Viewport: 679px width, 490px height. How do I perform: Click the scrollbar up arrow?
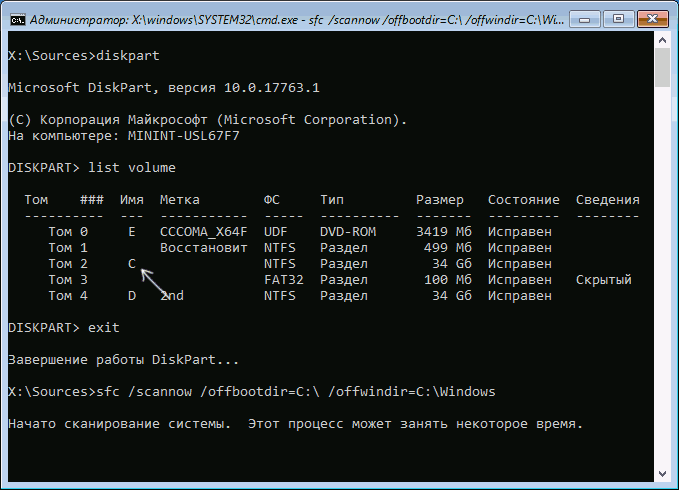[662, 40]
